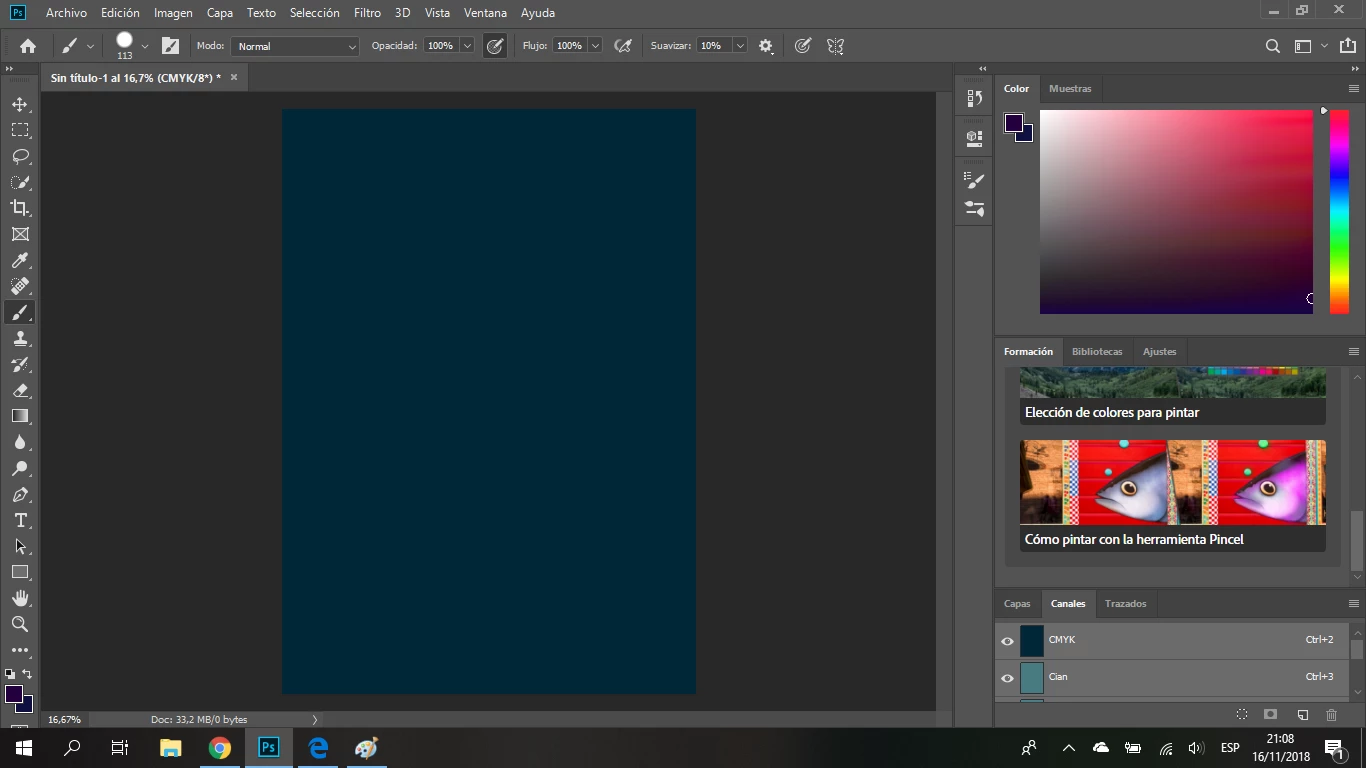Select the Hand tool

20,598
